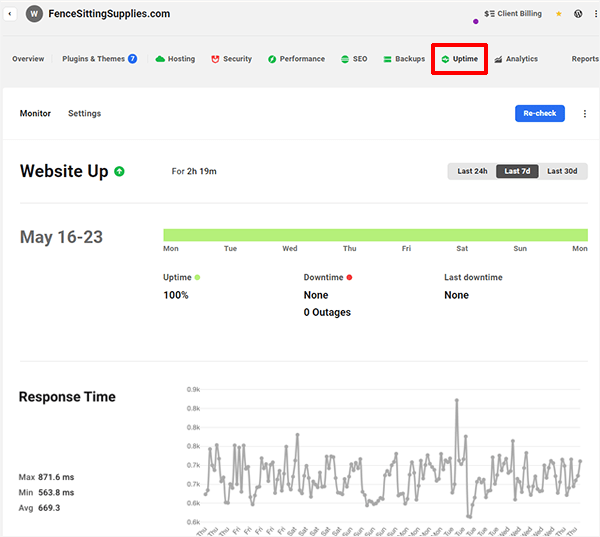Click the favorite star icon
The image size is (600, 537).
point(559,15)
